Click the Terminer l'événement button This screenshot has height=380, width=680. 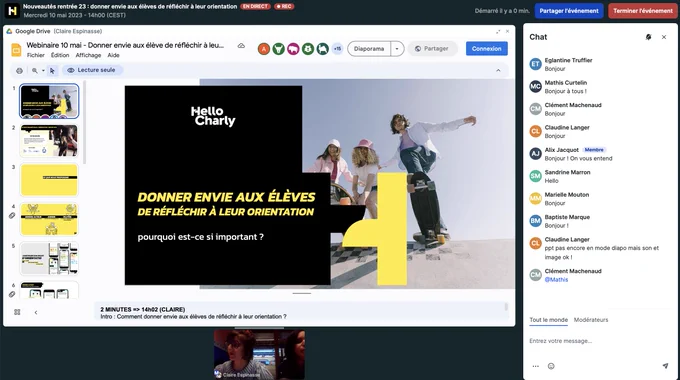point(643,10)
